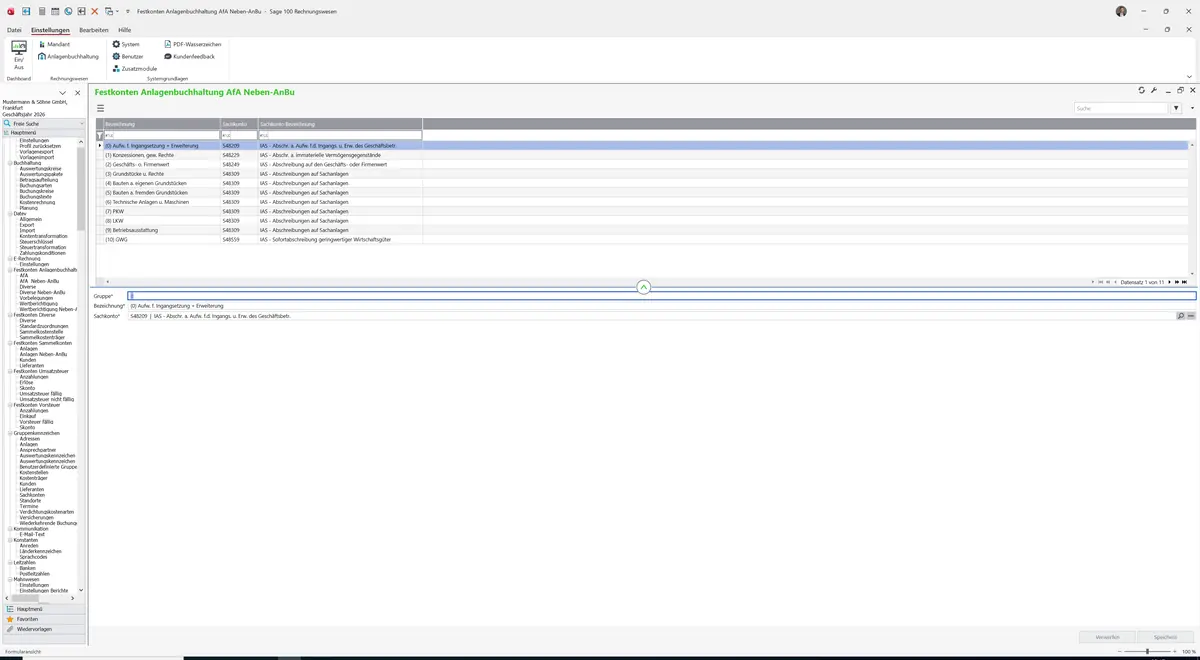Click the Speichern button
1200x660 pixels.
tap(1166, 636)
